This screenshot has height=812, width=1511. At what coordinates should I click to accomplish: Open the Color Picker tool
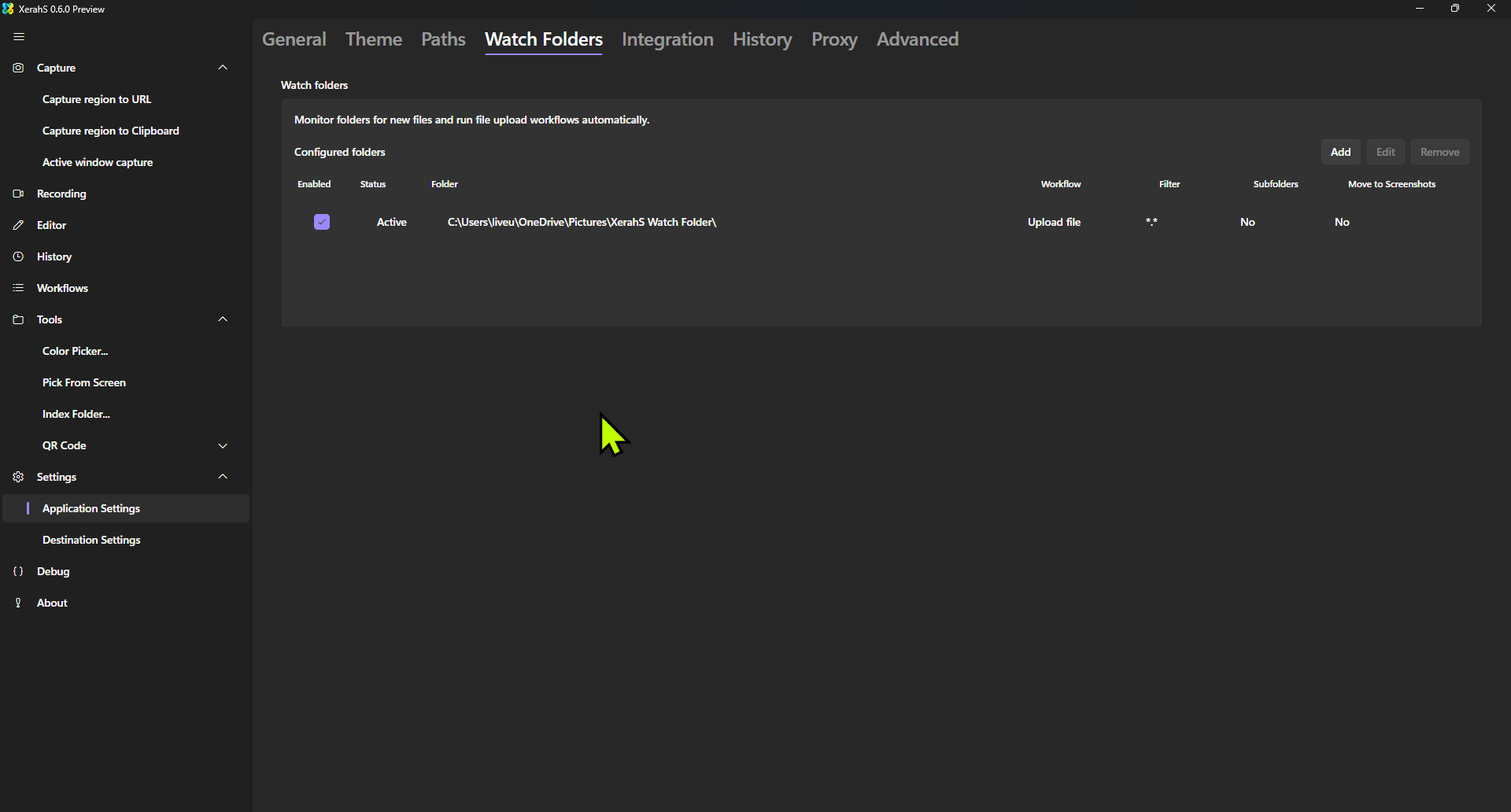click(x=76, y=351)
